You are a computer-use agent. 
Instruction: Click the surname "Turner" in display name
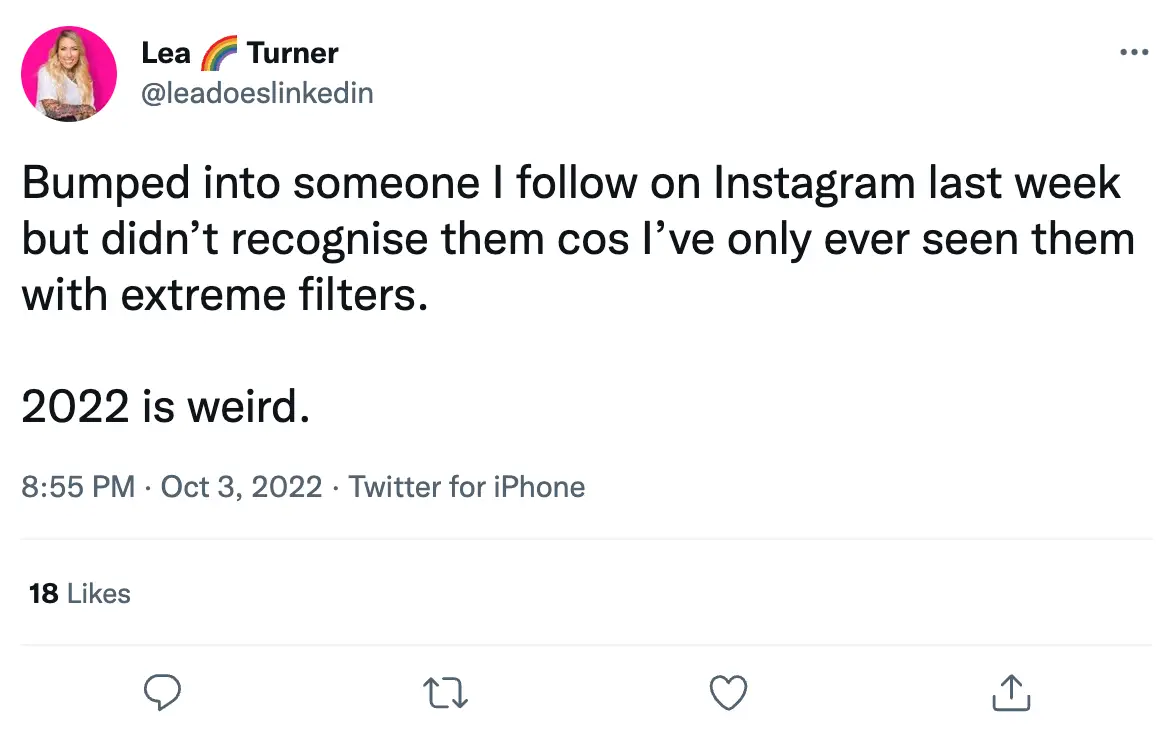[x=292, y=53]
